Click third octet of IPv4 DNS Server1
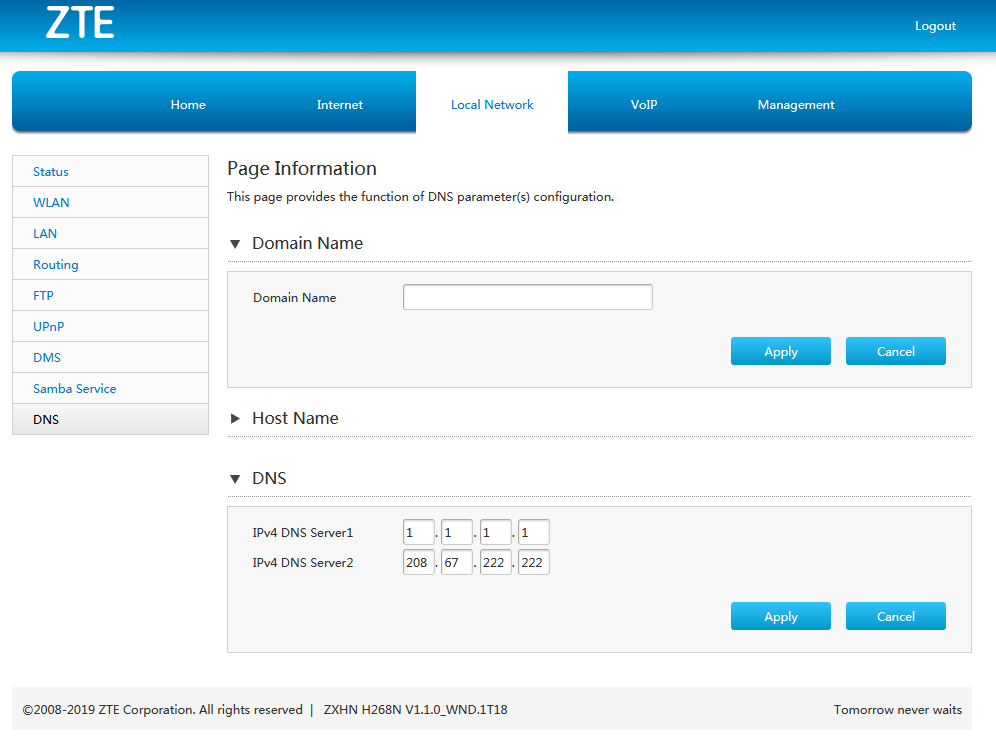Screen dimensions: 996x749 tap(495, 532)
